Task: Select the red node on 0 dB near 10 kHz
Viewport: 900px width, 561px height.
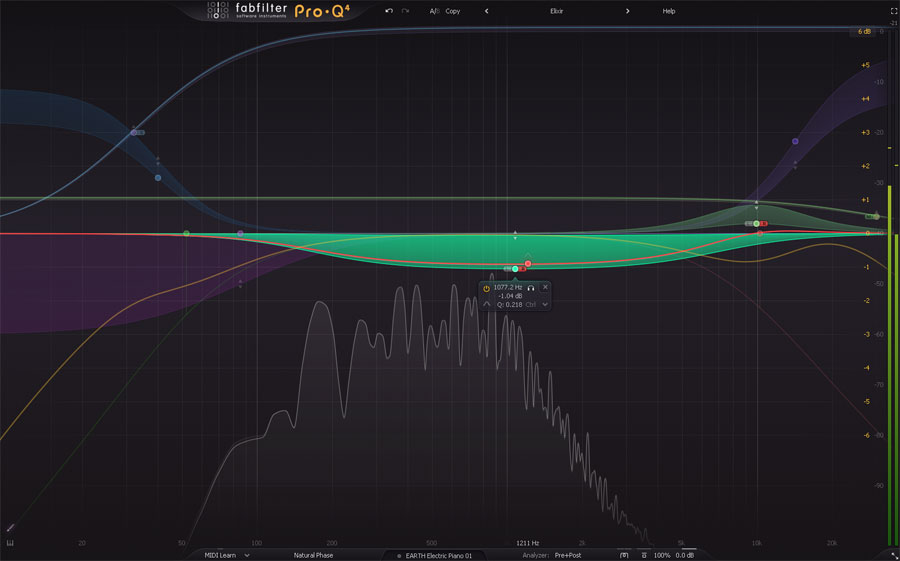Action: point(760,233)
